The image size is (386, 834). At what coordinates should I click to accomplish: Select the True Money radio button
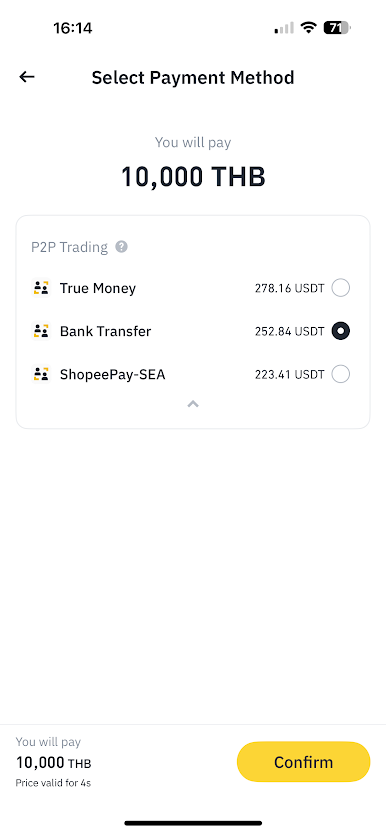coord(340,288)
